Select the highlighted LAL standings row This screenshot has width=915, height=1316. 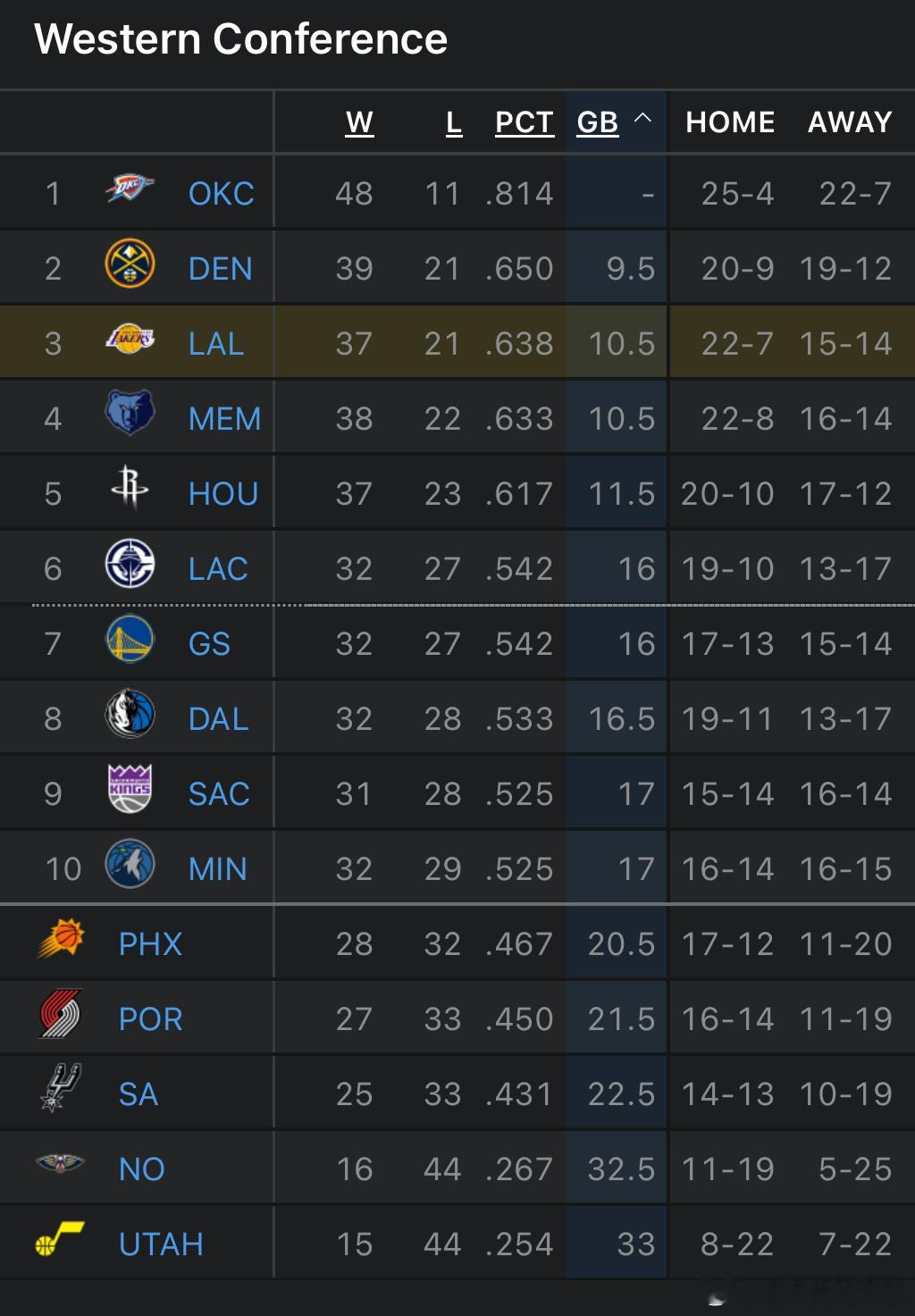click(x=457, y=342)
